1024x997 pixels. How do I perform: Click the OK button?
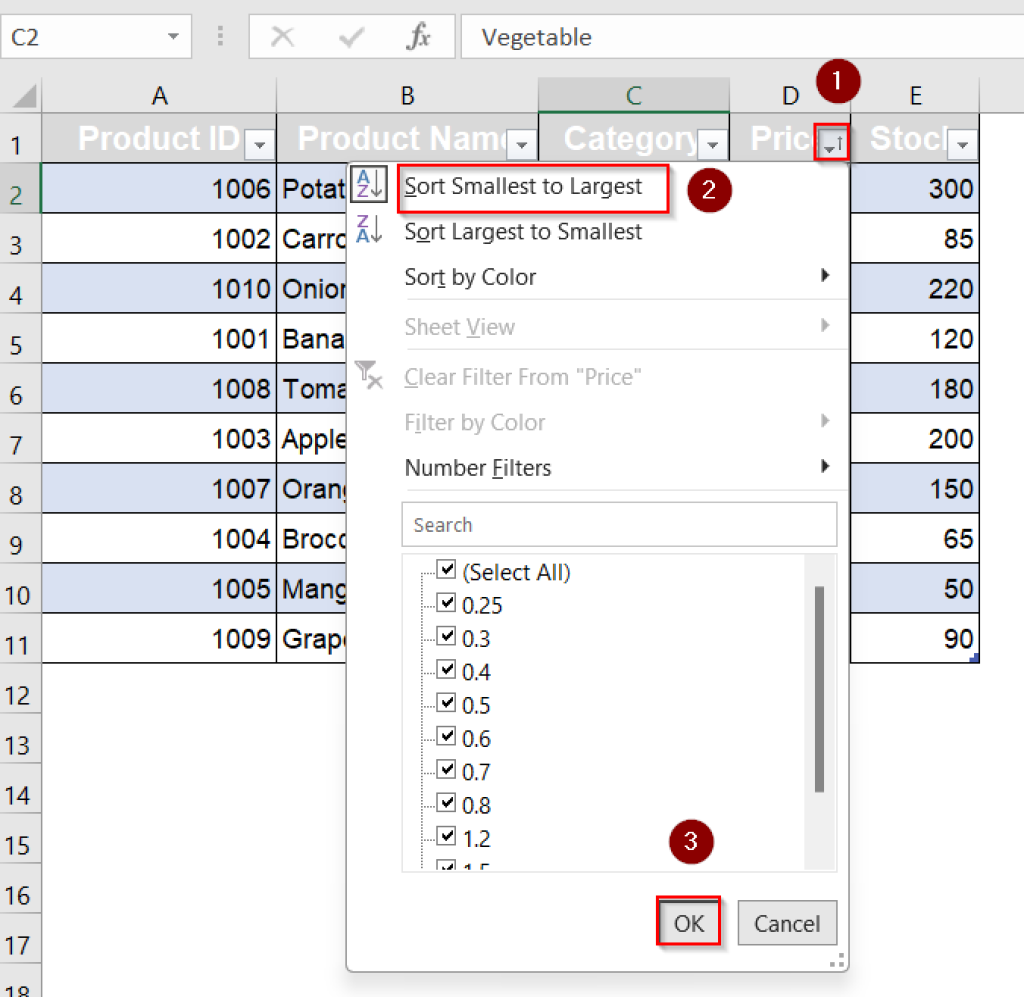tap(688, 922)
